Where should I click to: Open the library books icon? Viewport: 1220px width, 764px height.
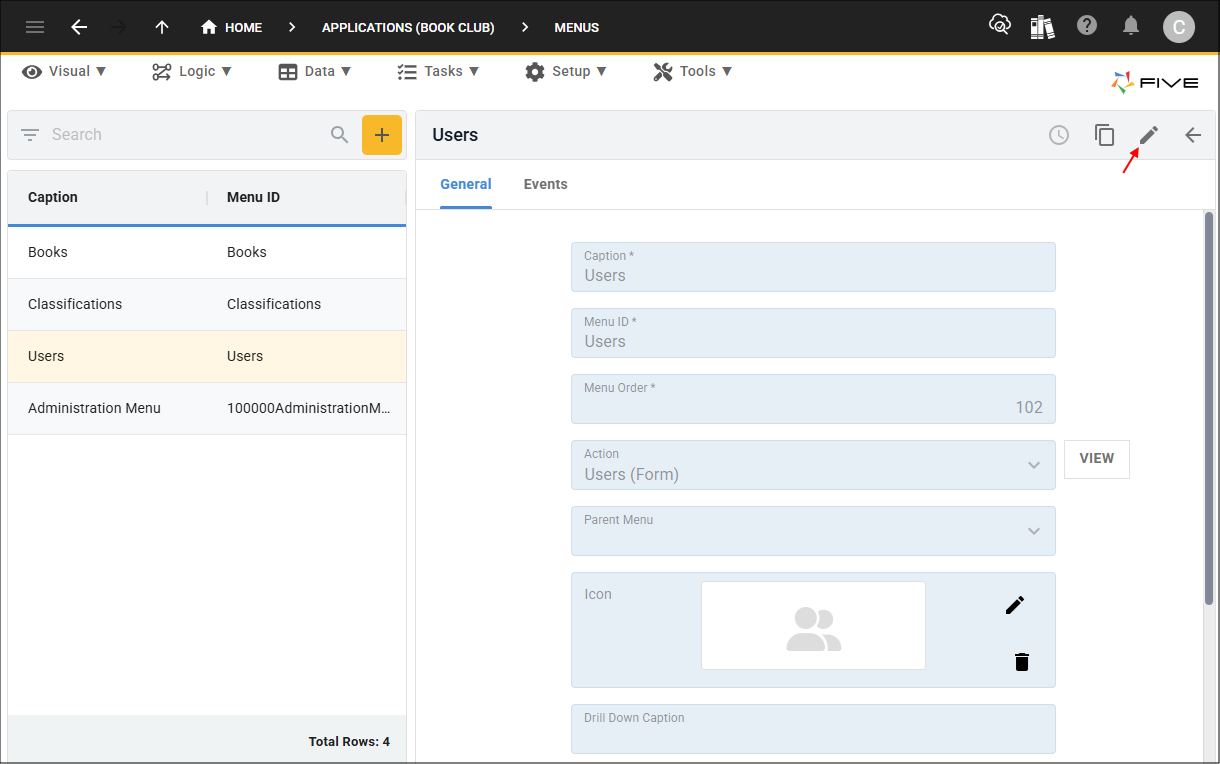click(x=1043, y=26)
